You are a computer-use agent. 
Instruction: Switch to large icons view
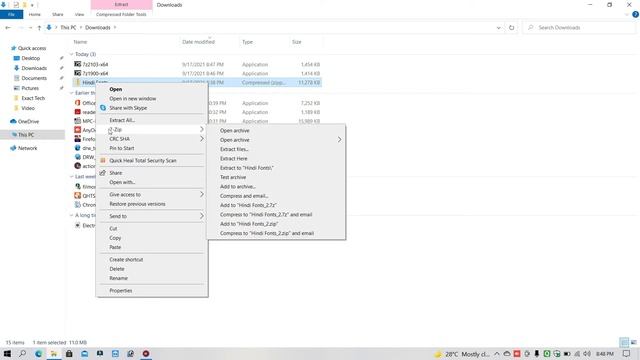click(633, 342)
